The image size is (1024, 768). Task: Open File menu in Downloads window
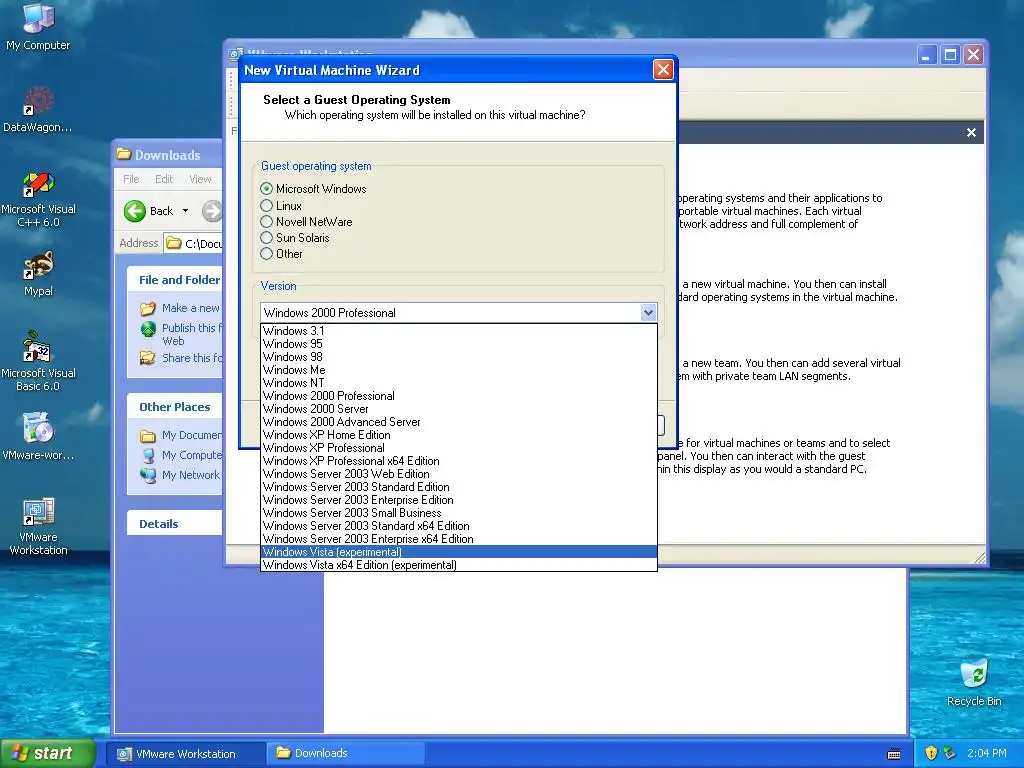coord(131,179)
